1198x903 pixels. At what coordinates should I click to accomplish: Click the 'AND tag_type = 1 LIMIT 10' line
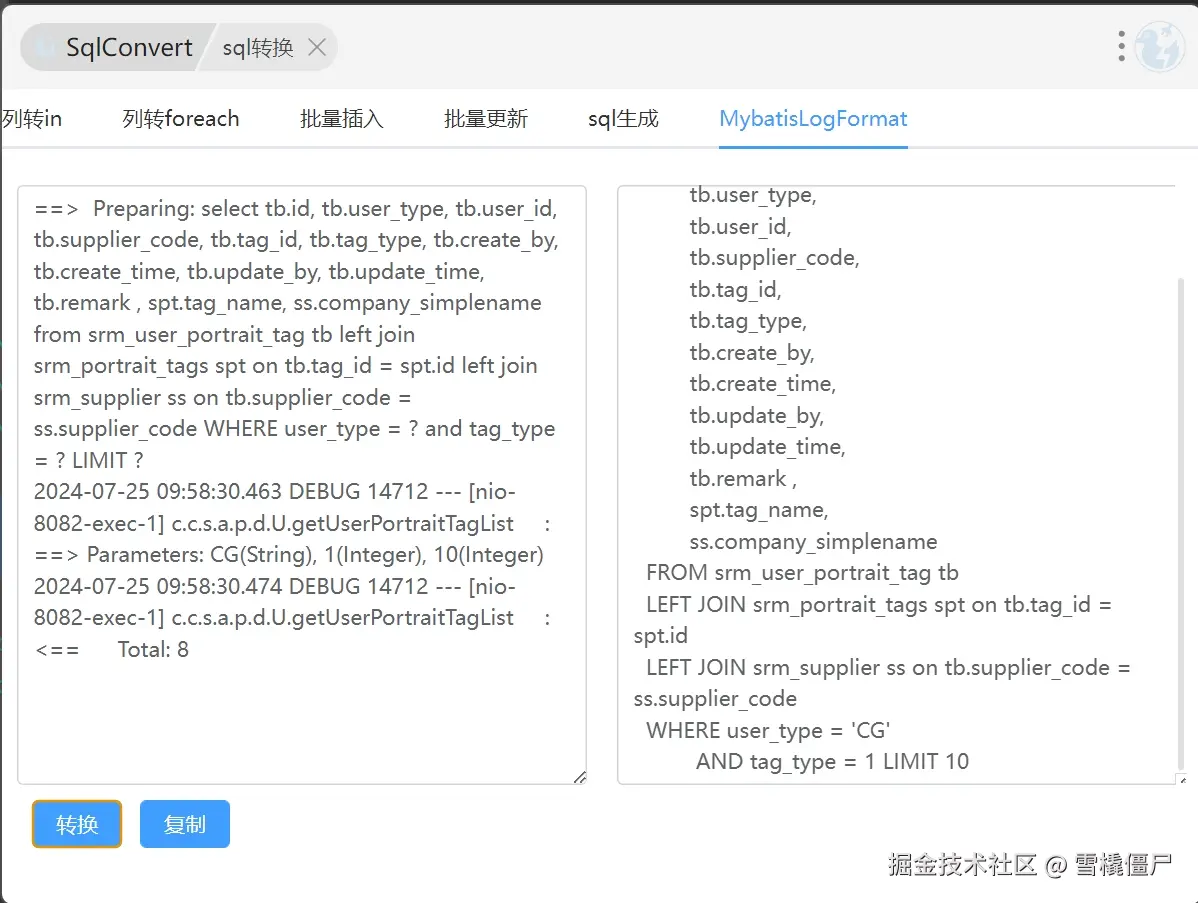(x=832, y=762)
